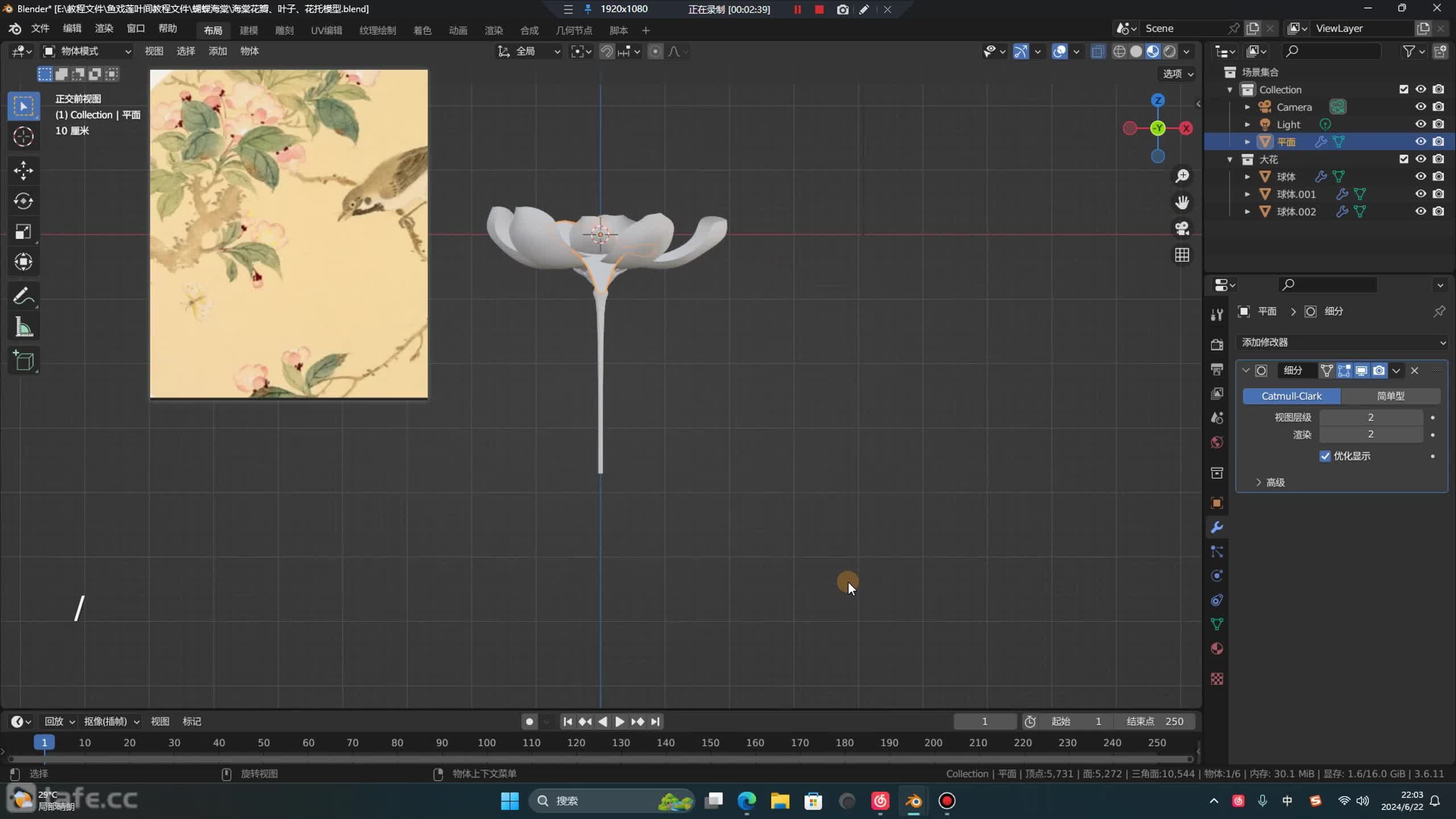The width and height of the screenshot is (1456, 819).
Task: Play the animation forward
Action: 620,721
